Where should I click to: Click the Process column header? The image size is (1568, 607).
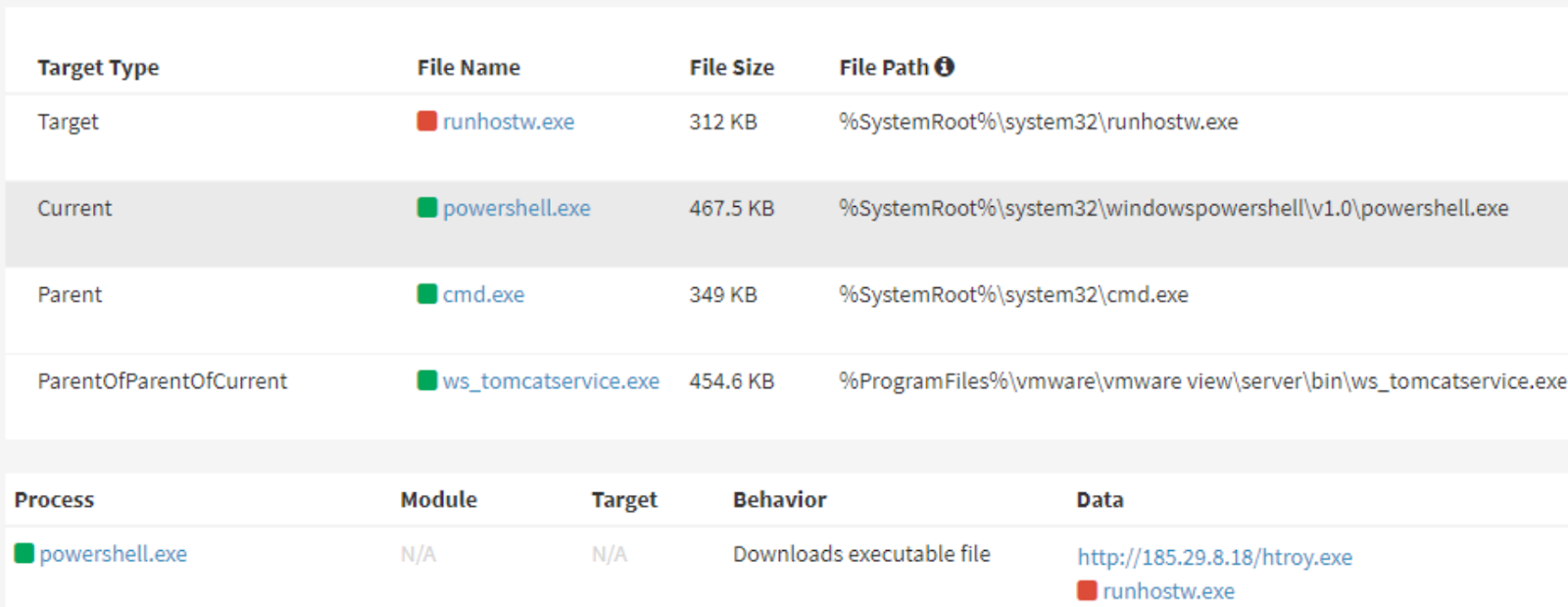(54, 500)
